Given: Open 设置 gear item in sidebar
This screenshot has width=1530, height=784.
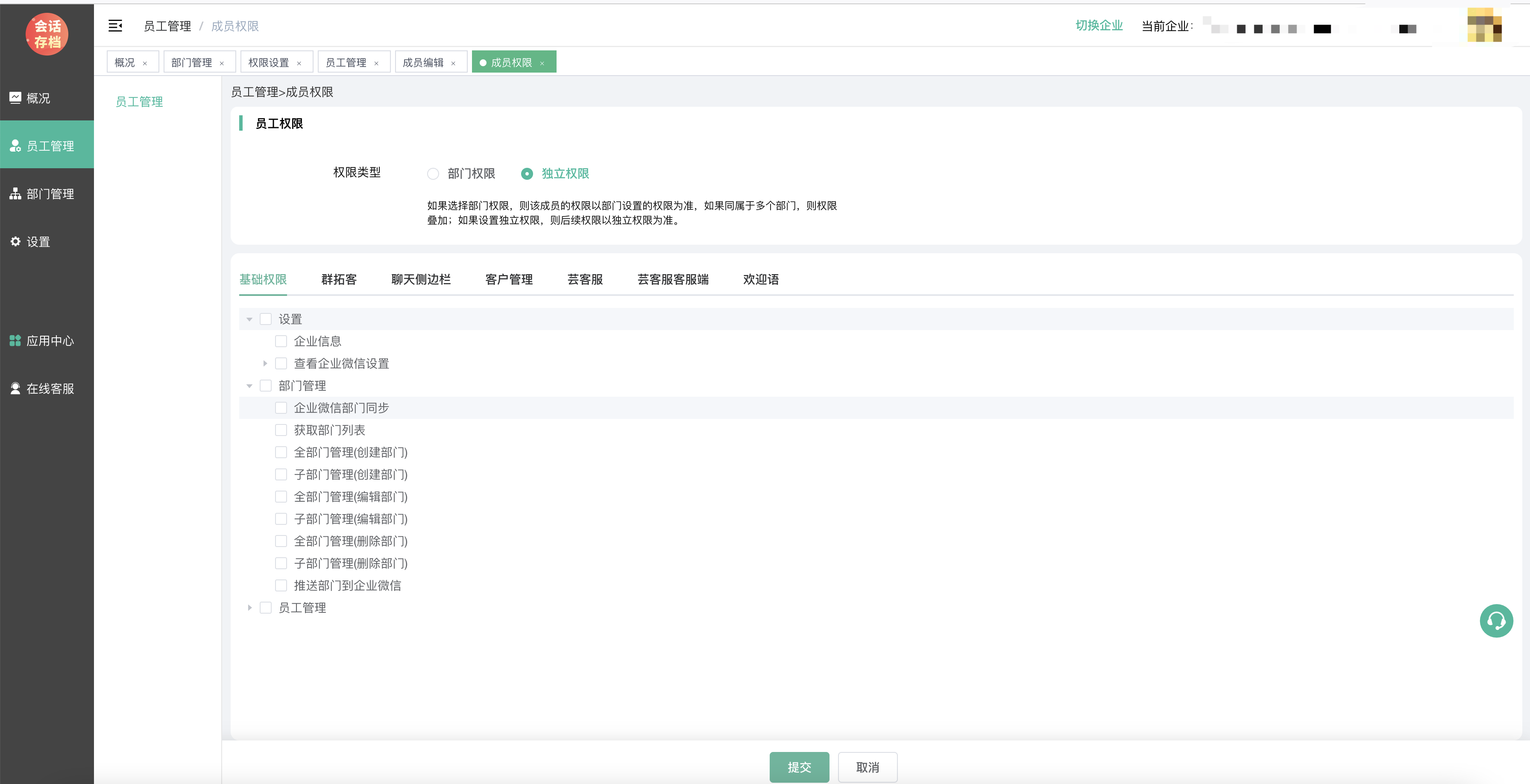Looking at the screenshot, I should [x=38, y=242].
